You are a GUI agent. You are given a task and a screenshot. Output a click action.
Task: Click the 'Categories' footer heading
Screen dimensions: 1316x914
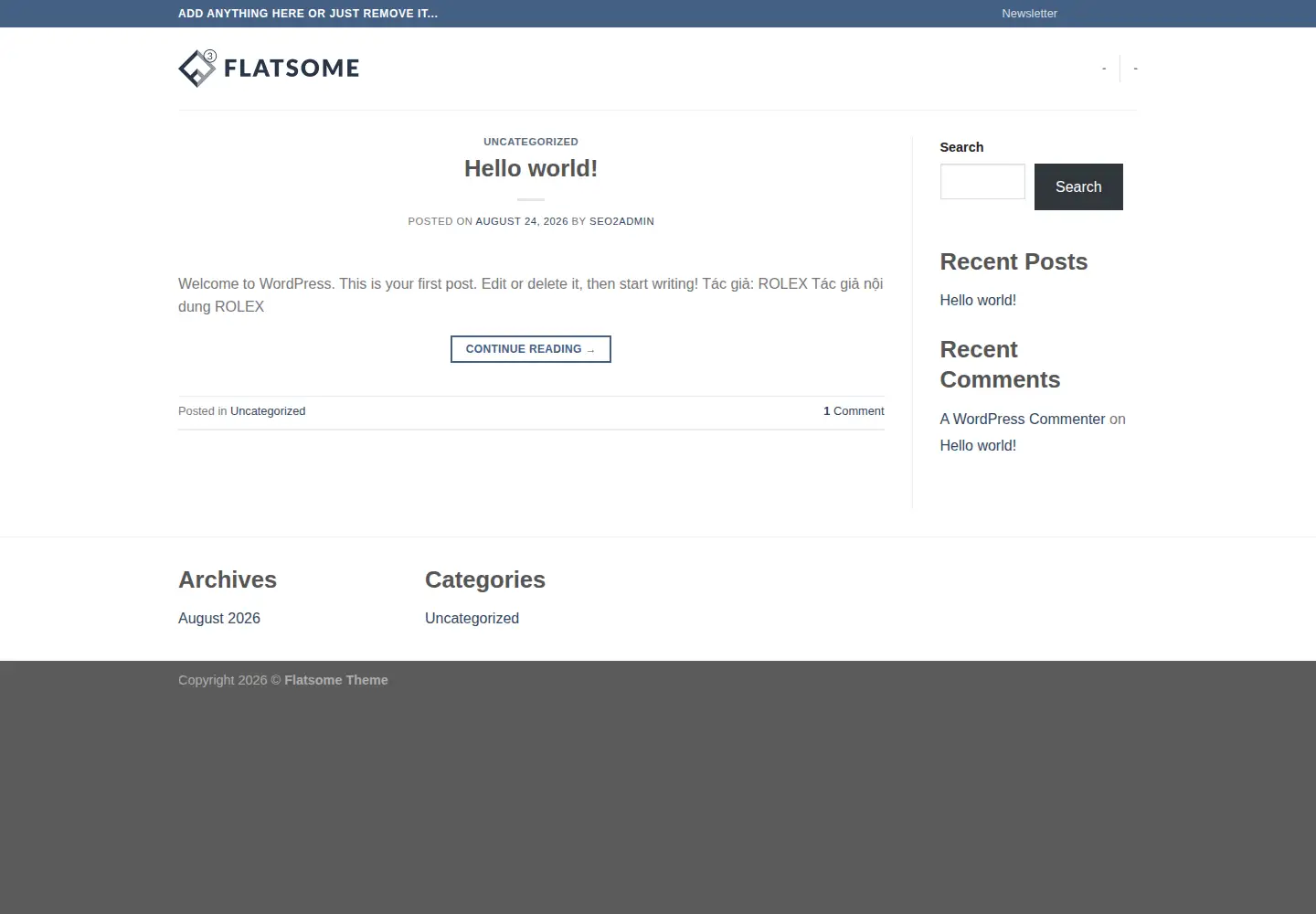pos(485,579)
